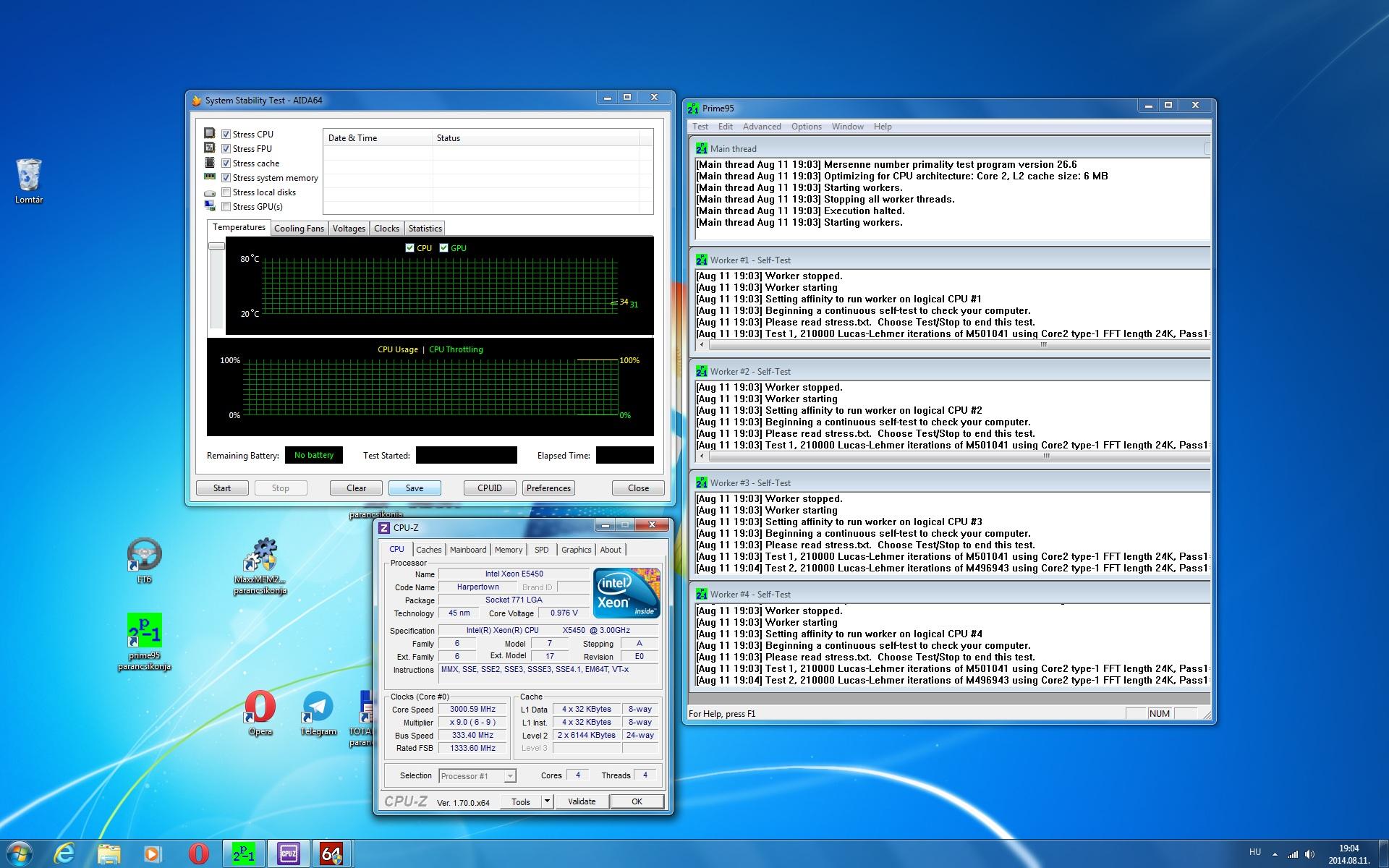Click the Intel Xeon inside logo in CPU-Z
The height and width of the screenshot is (868, 1389).
pos(626,593)
